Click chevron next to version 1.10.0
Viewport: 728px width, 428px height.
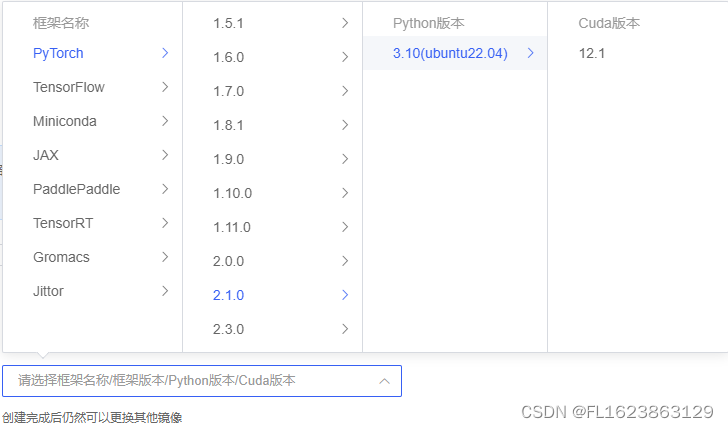coord(345,193)
